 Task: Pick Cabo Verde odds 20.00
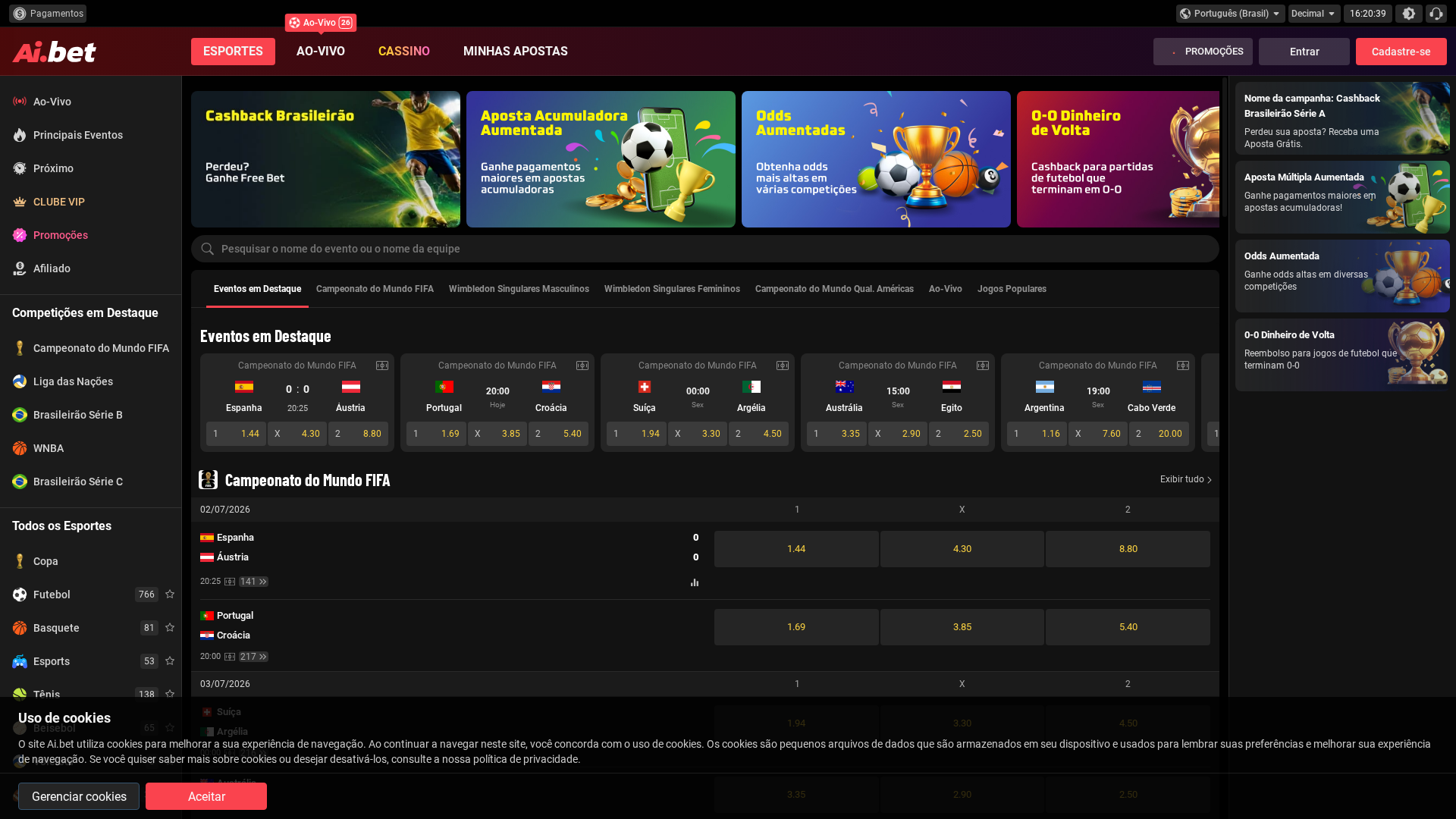pyautogui.click(x=1159, y=434)
